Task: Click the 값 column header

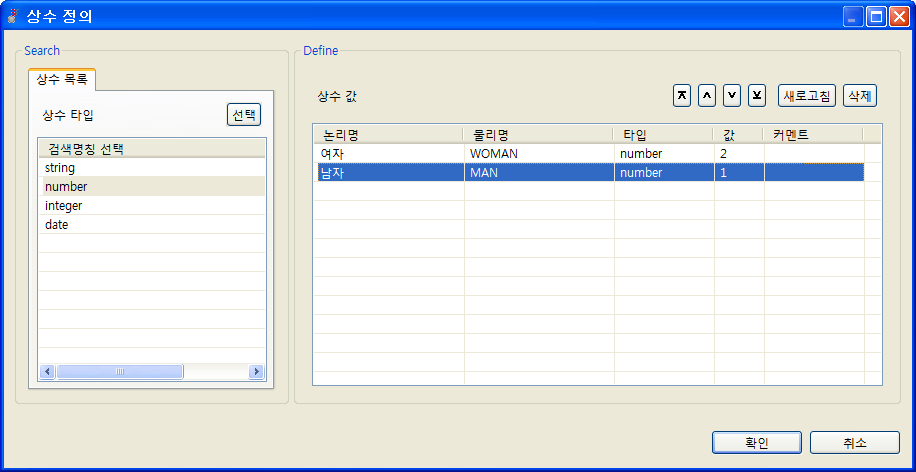Action: pos(739,135)
